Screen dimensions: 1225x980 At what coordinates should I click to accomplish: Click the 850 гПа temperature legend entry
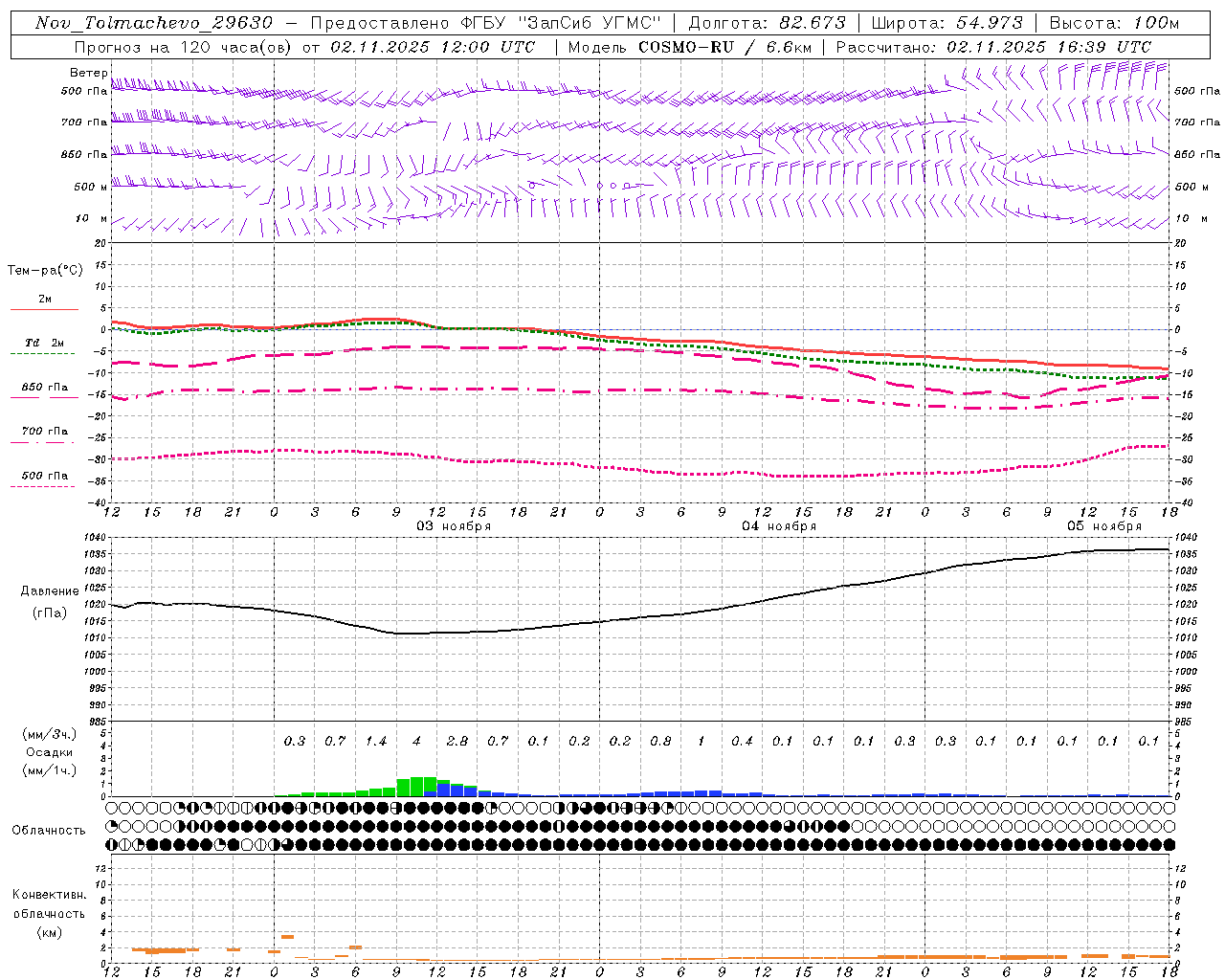pyautogui.click(x=45, y=388)
